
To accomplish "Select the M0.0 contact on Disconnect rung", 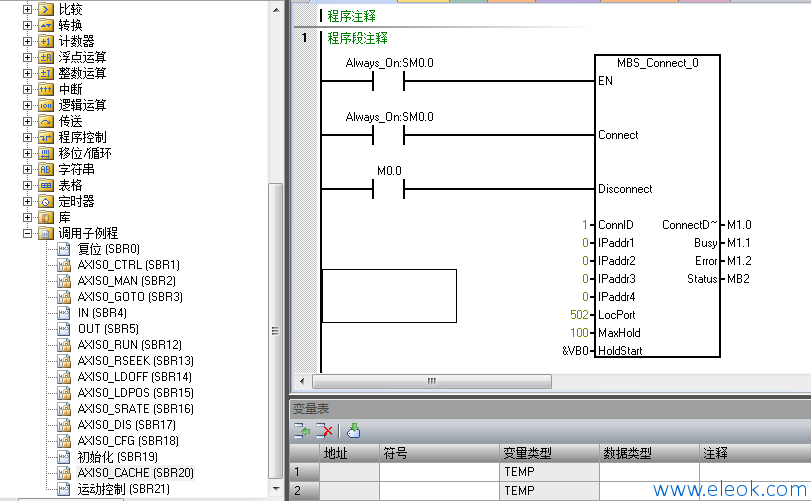I will click(388, 189).
